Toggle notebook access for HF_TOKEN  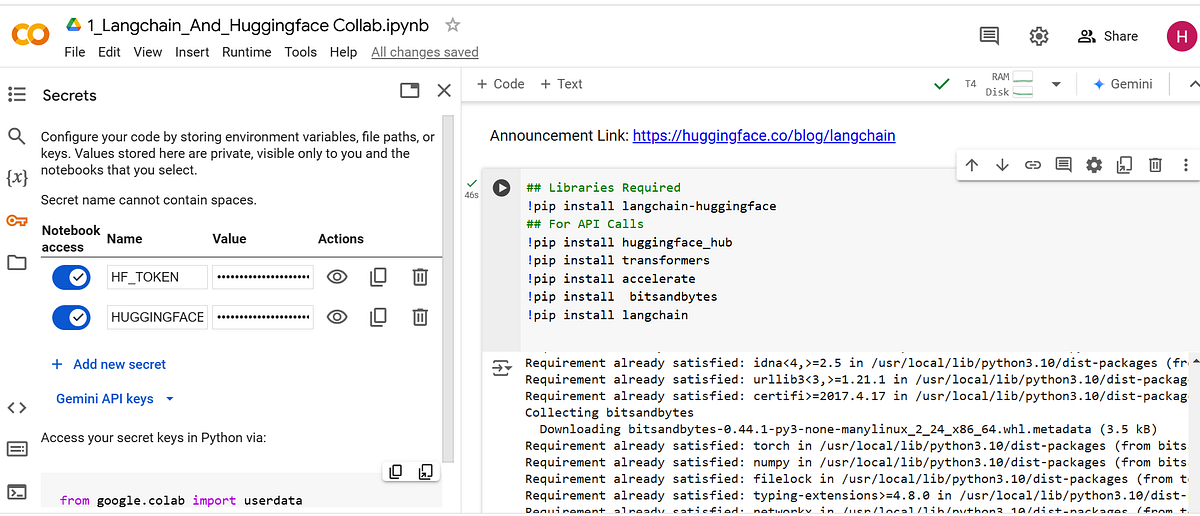tap(71, 277)
